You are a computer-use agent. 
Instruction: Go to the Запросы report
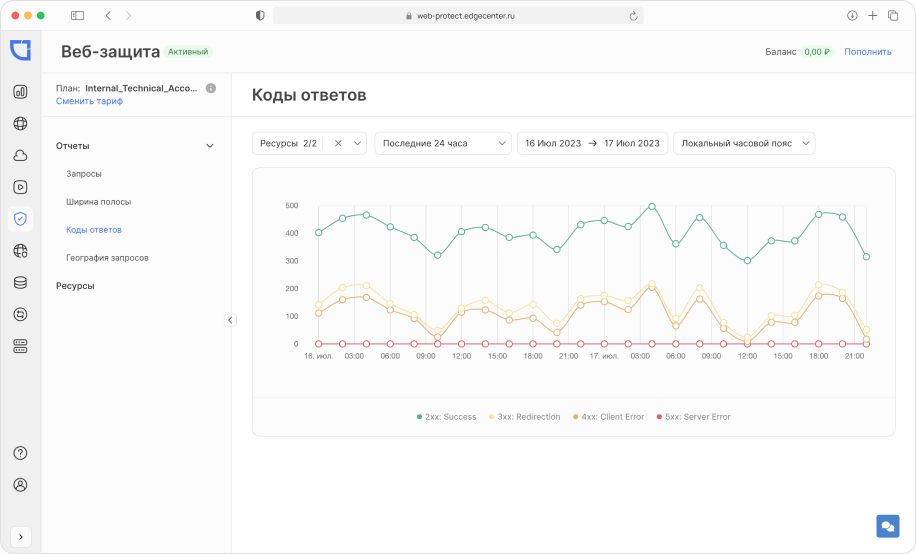click(x=84, y=174)
